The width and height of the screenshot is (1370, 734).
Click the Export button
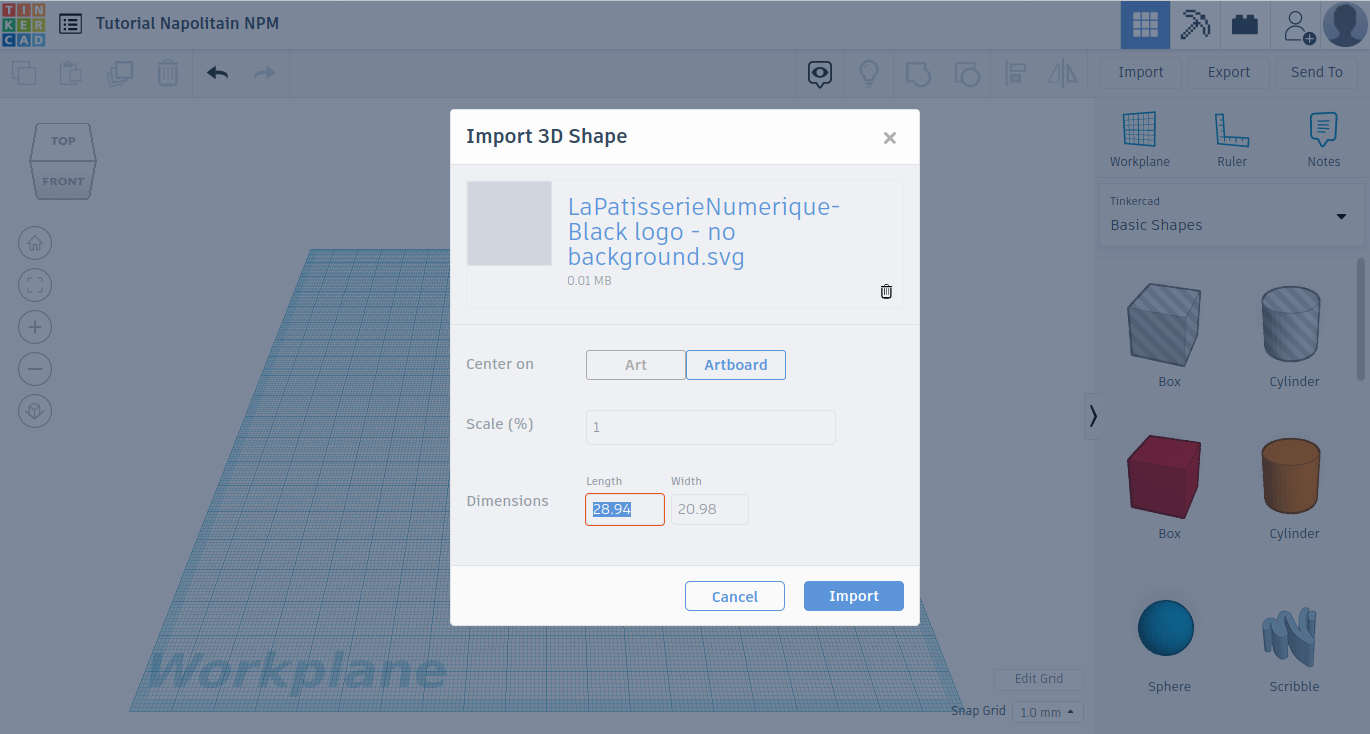[1229, 72]
